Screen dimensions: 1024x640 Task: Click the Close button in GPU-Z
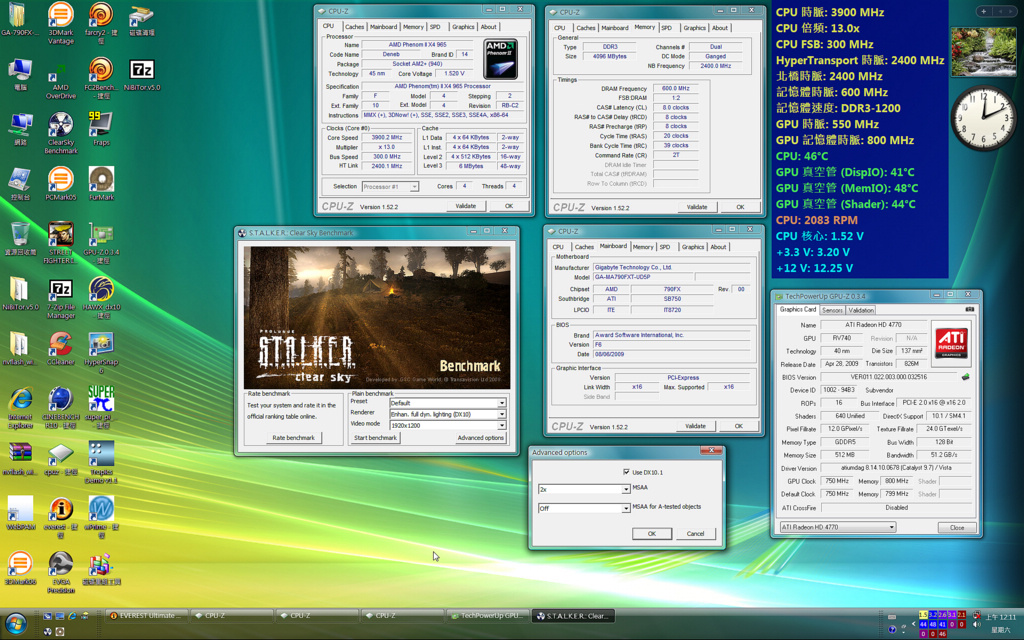pyautogui.click(x=957, y=527)
